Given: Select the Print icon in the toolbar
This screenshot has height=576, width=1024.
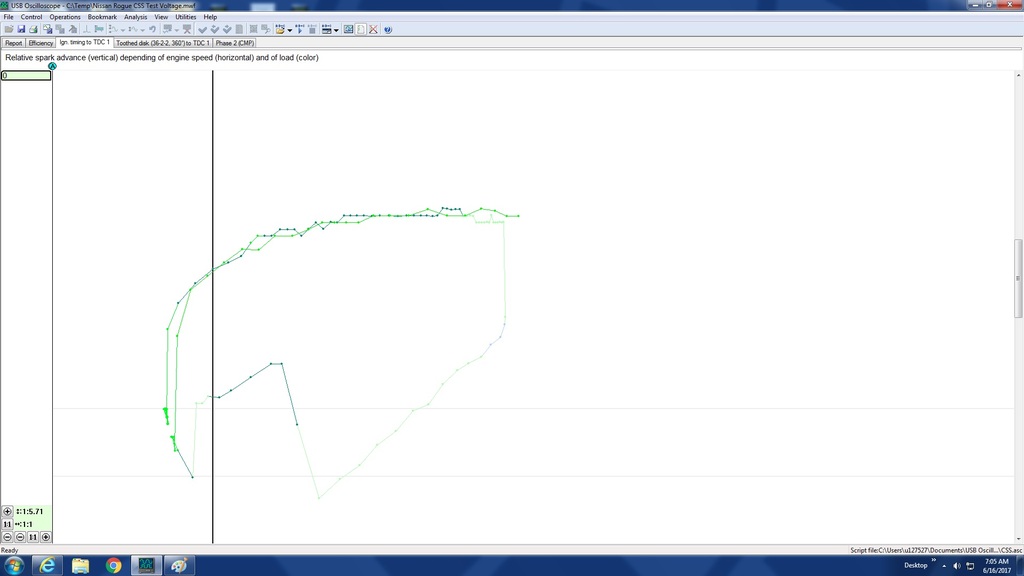Looking at the screenshot, I should coord(33,29).
